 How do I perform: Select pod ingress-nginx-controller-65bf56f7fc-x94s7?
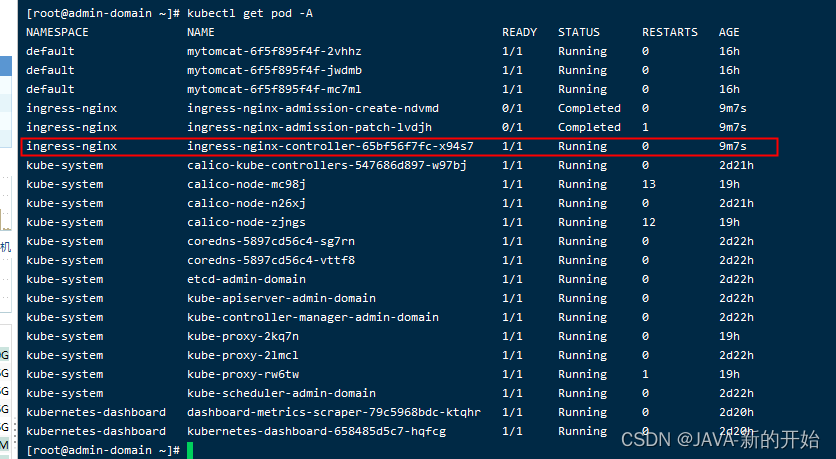pyautogui.click(x=330, y=146)
